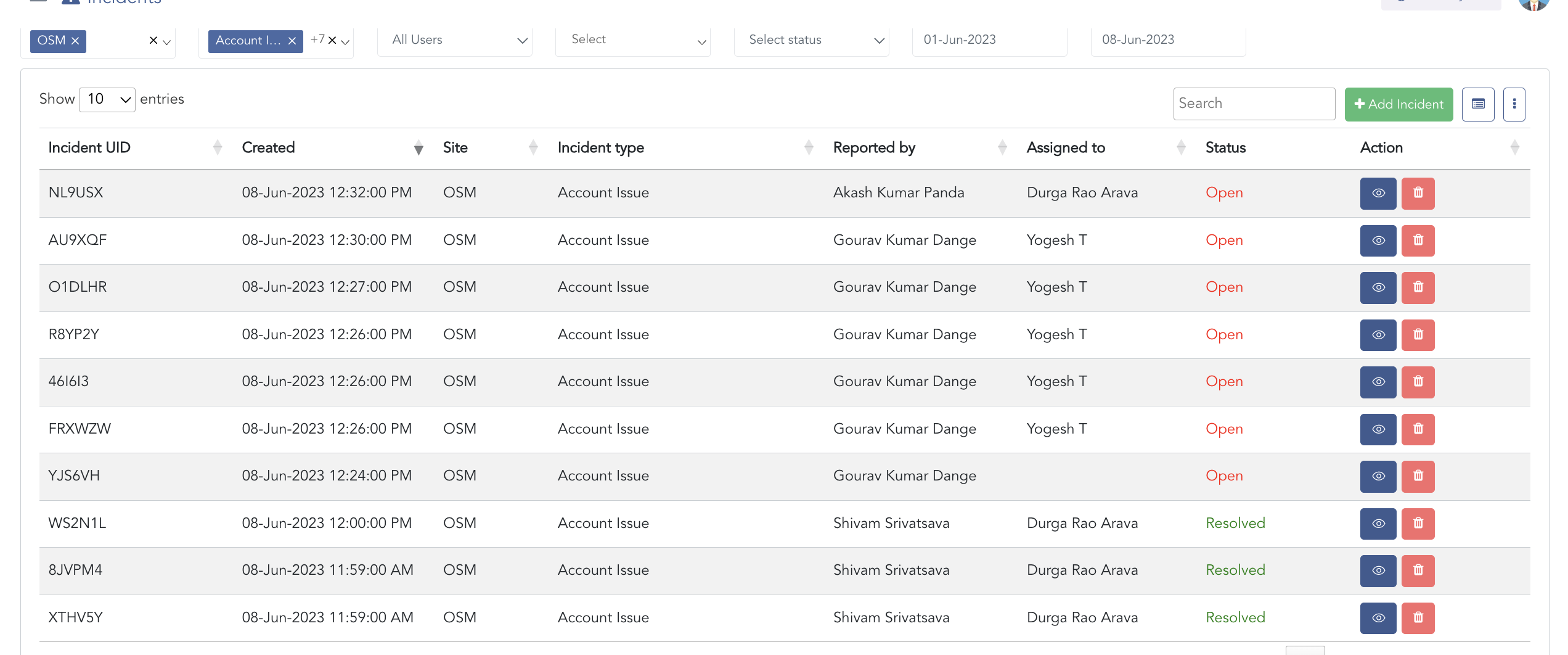The width and height of the screenshot is (1568, 655).
Task: Click trash icon for incident XTHV5Y
Action: tap(1418, 618)
